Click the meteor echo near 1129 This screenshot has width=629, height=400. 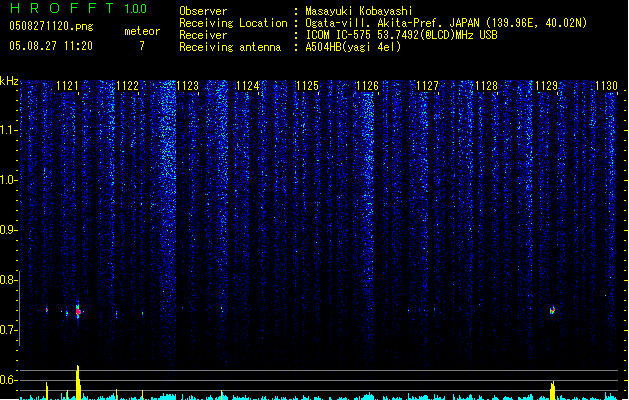(x=552, y=310)
